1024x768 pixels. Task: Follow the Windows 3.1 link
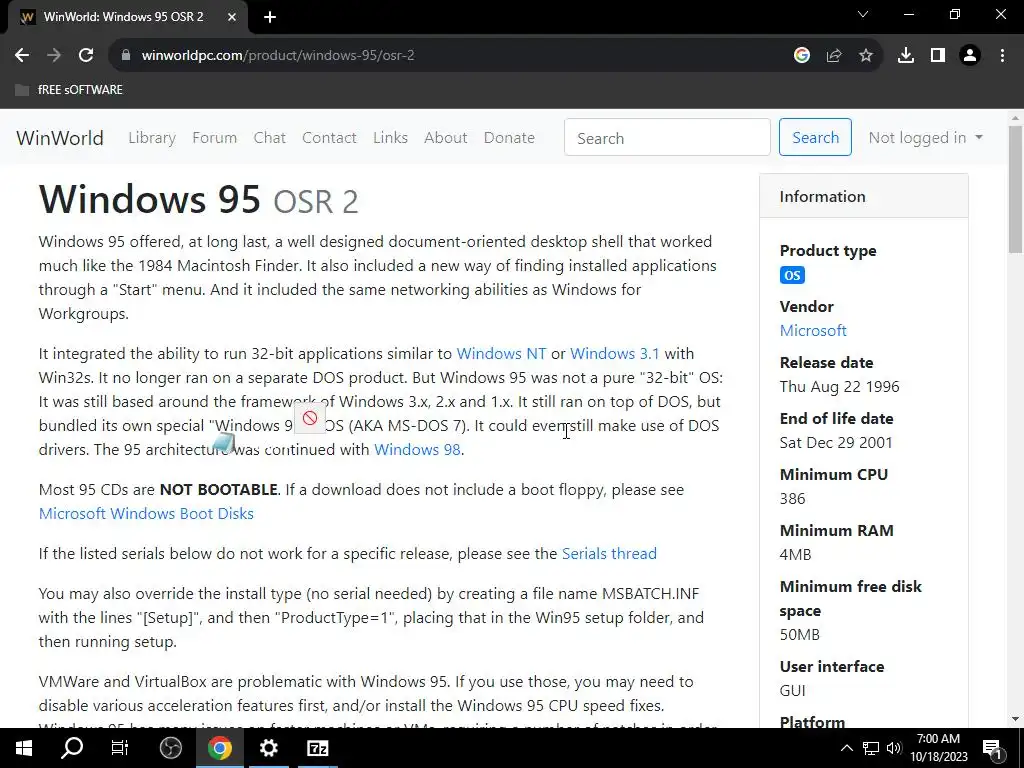tap(615, 354)
